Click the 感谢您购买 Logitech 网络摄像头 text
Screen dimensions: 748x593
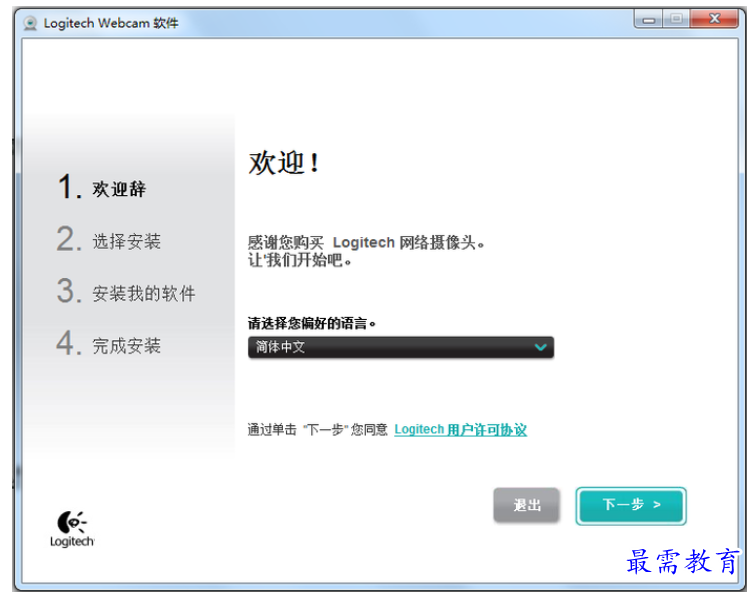tap(366, 242)
